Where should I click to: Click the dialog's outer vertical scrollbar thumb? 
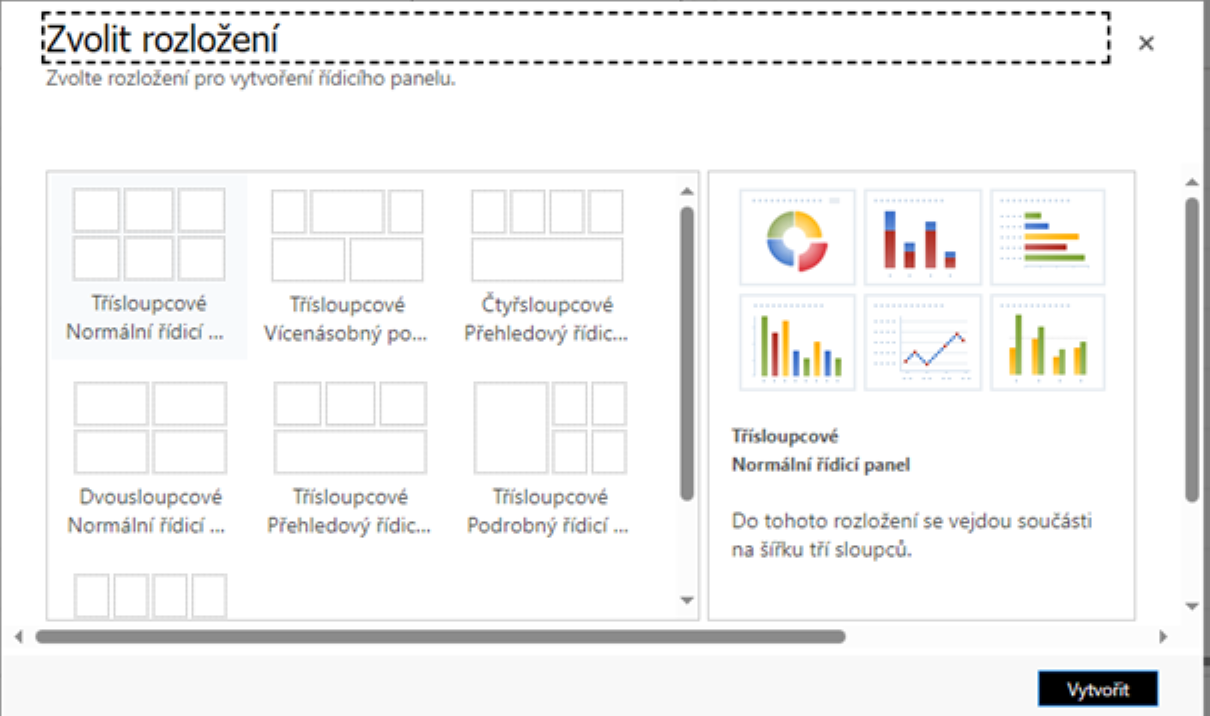[1191, 350]
